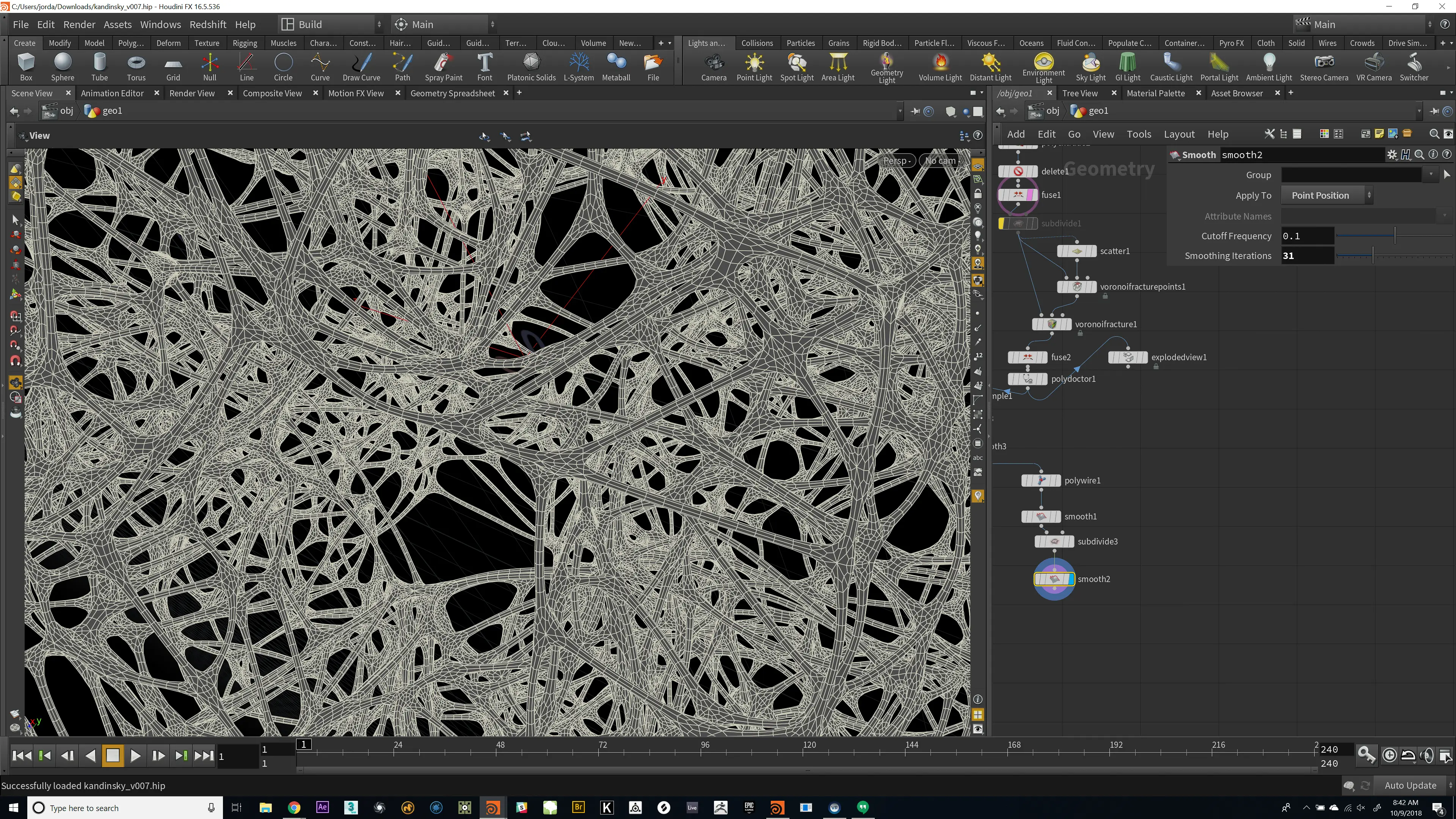Add a Null object

coord(210,67)
